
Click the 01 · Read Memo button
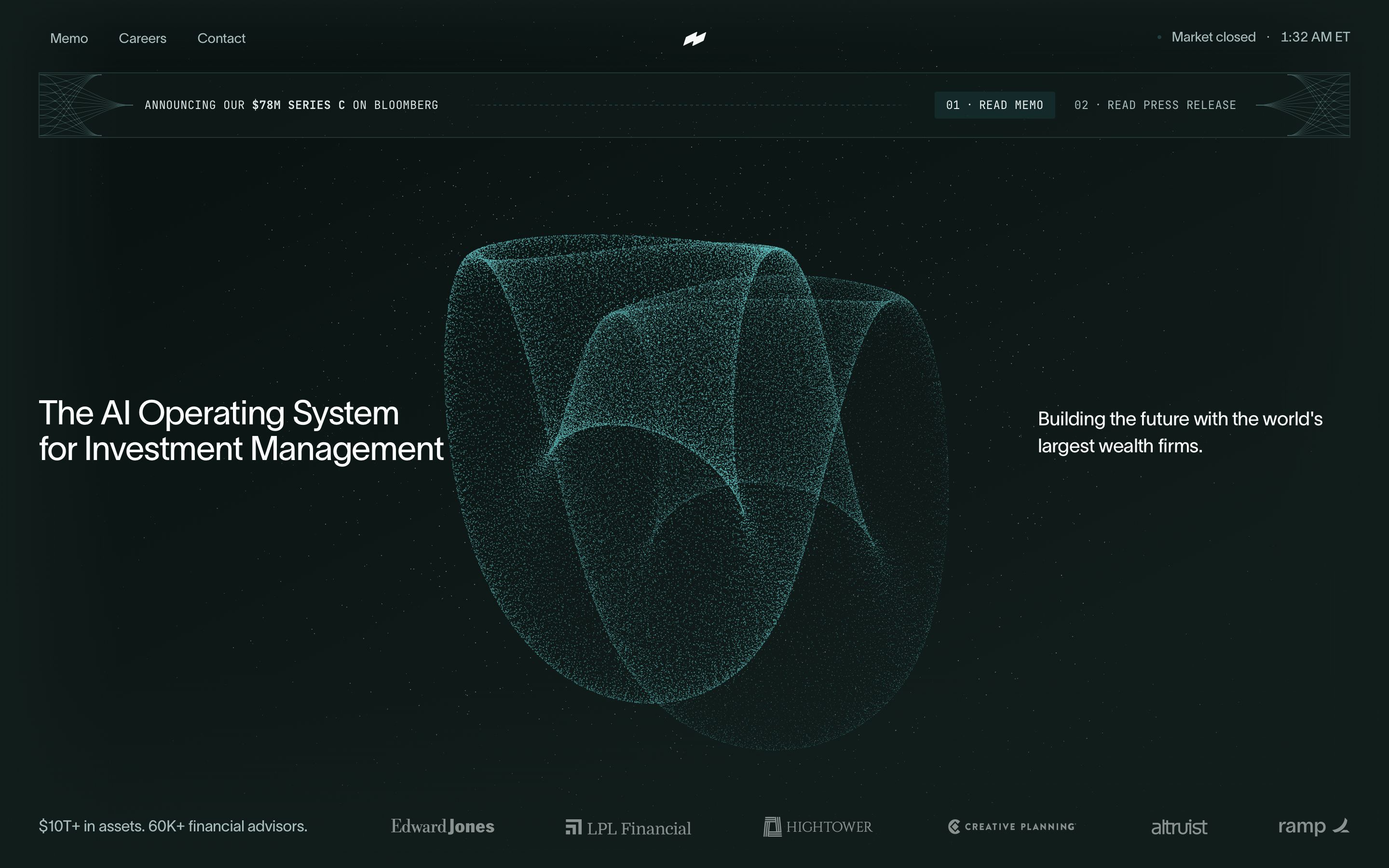click(x=994, y=105)
